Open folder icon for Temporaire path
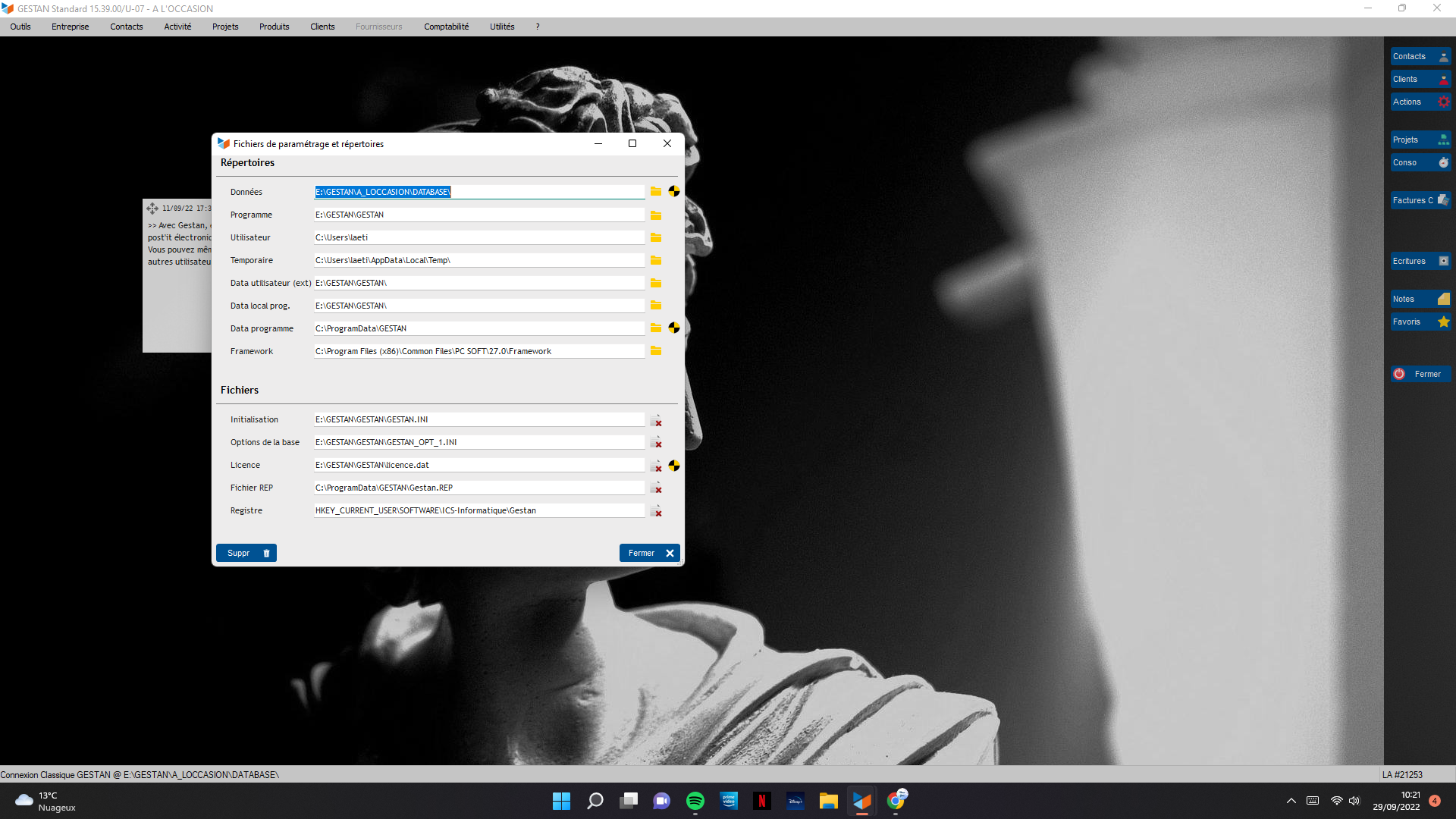The width and height of the screenshot is (1456, 819). [x=656, y=260]
